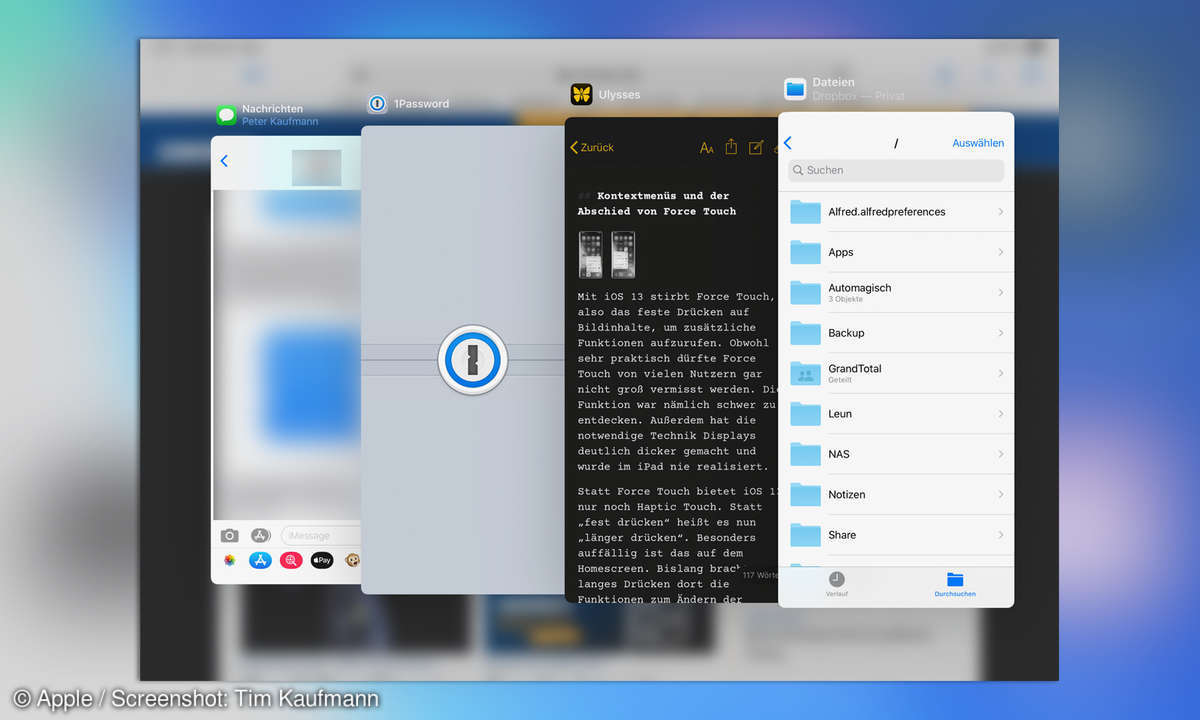The image size is (1200, 720).
Task: Open the Backup folder
Action: pyautogui.click(x=896, y=333)
